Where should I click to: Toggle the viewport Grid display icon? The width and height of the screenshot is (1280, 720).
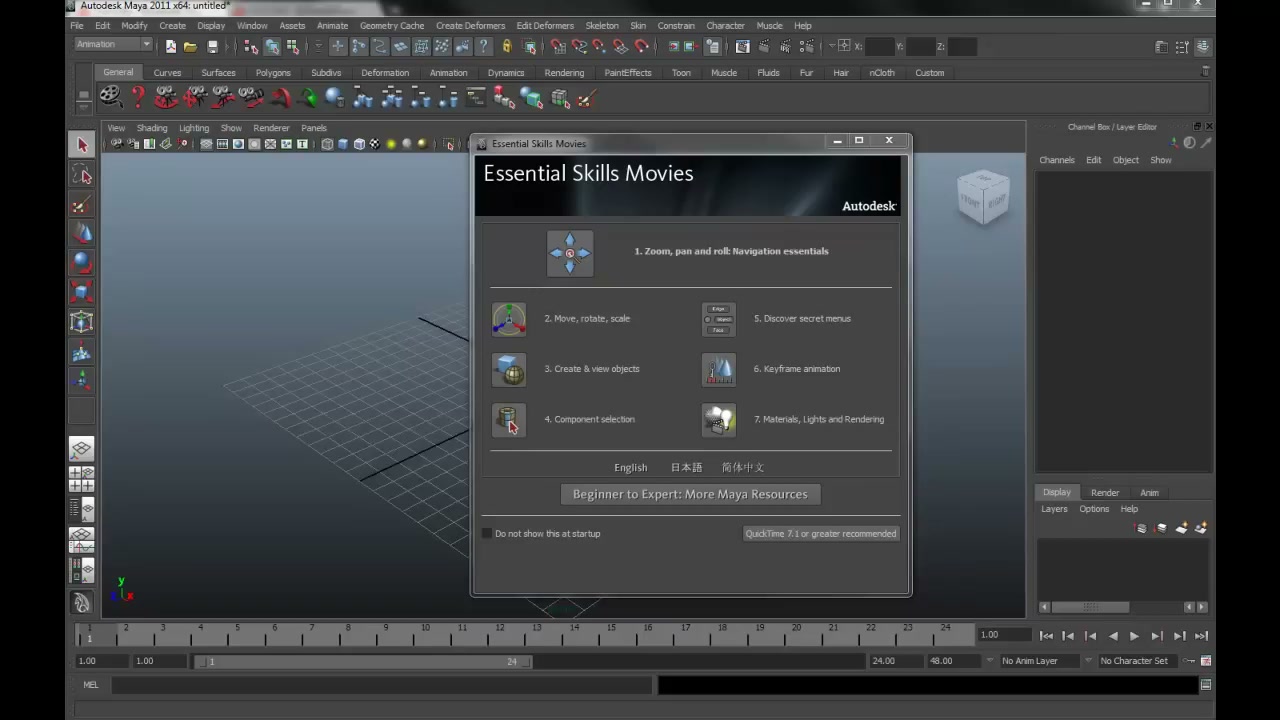[206, 144]
